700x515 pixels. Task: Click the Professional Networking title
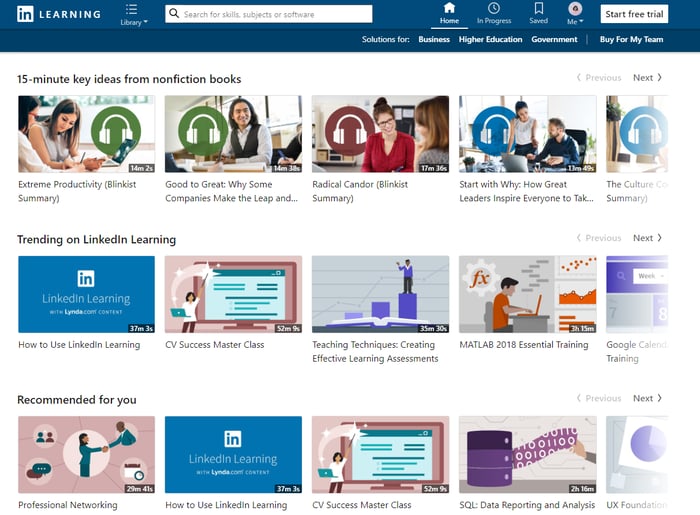(x=68, y=505)
